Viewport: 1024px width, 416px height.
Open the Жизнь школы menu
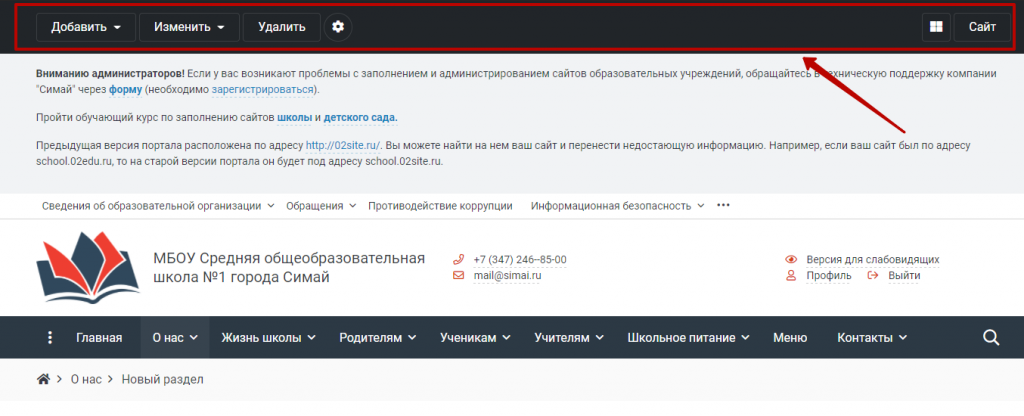[x=268, y=338]
